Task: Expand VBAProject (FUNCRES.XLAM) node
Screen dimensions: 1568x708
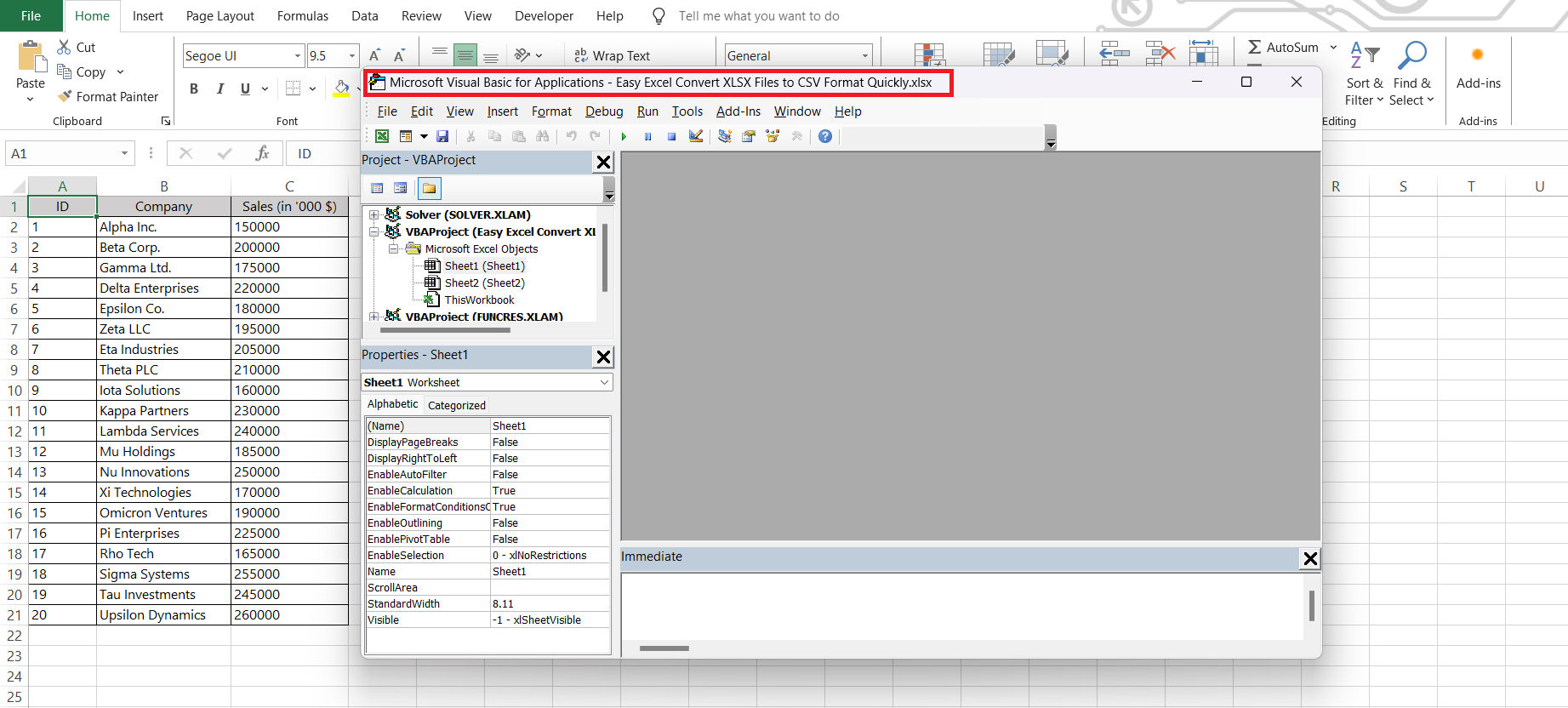Action: click(373, 317)
